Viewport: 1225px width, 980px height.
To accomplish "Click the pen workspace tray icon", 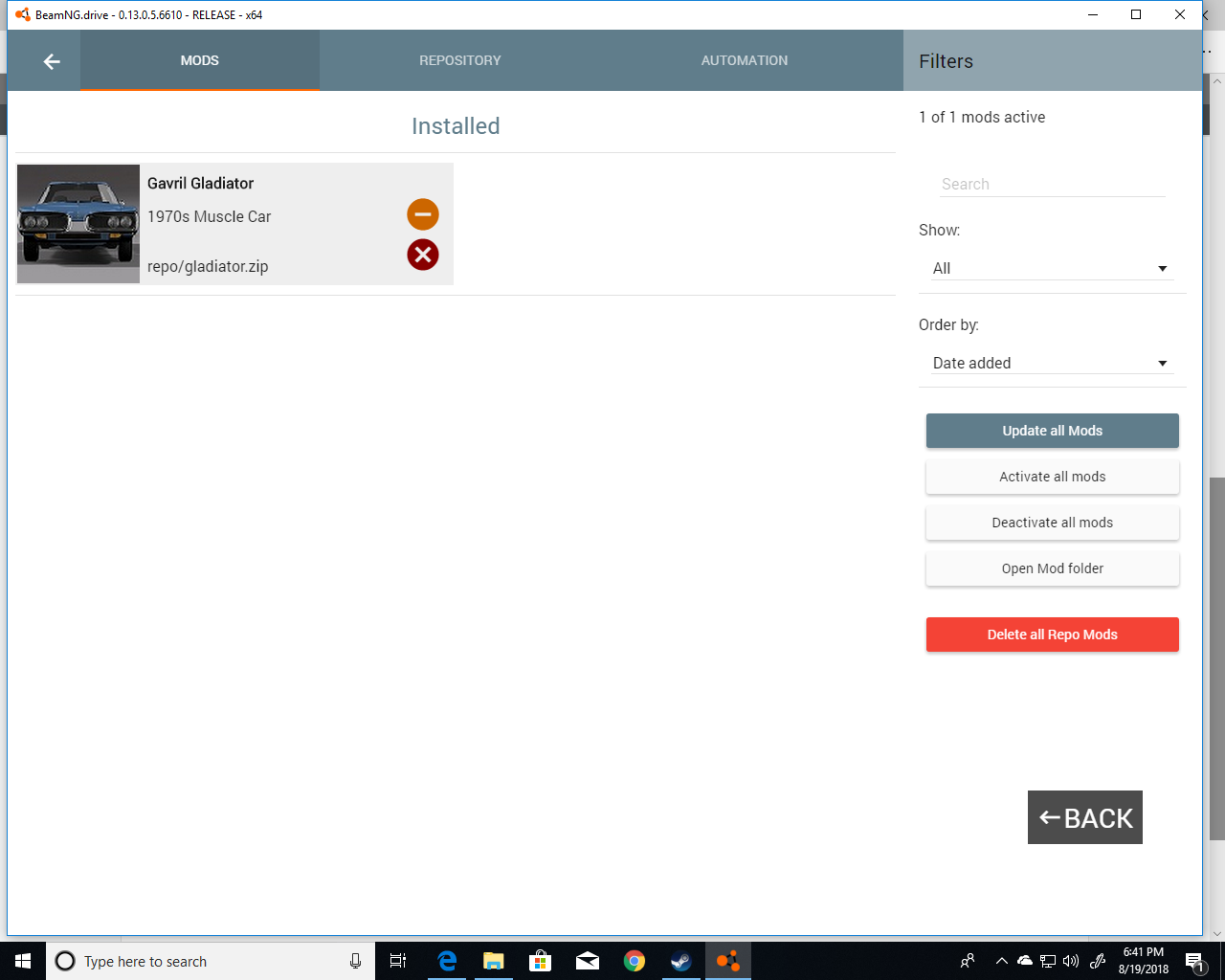I will coord(1098,961).
